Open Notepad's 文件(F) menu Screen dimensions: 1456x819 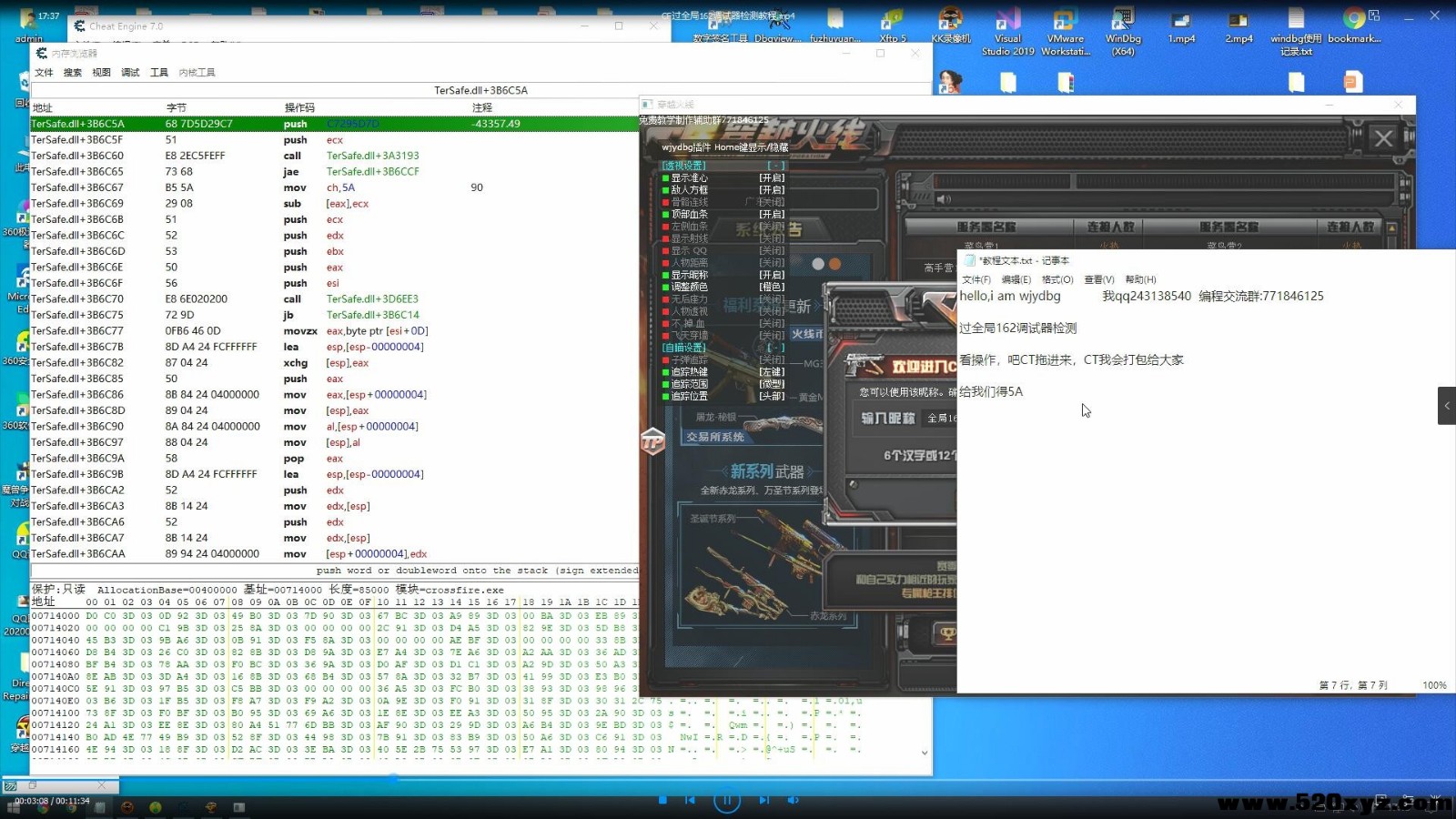pos(976,280)
